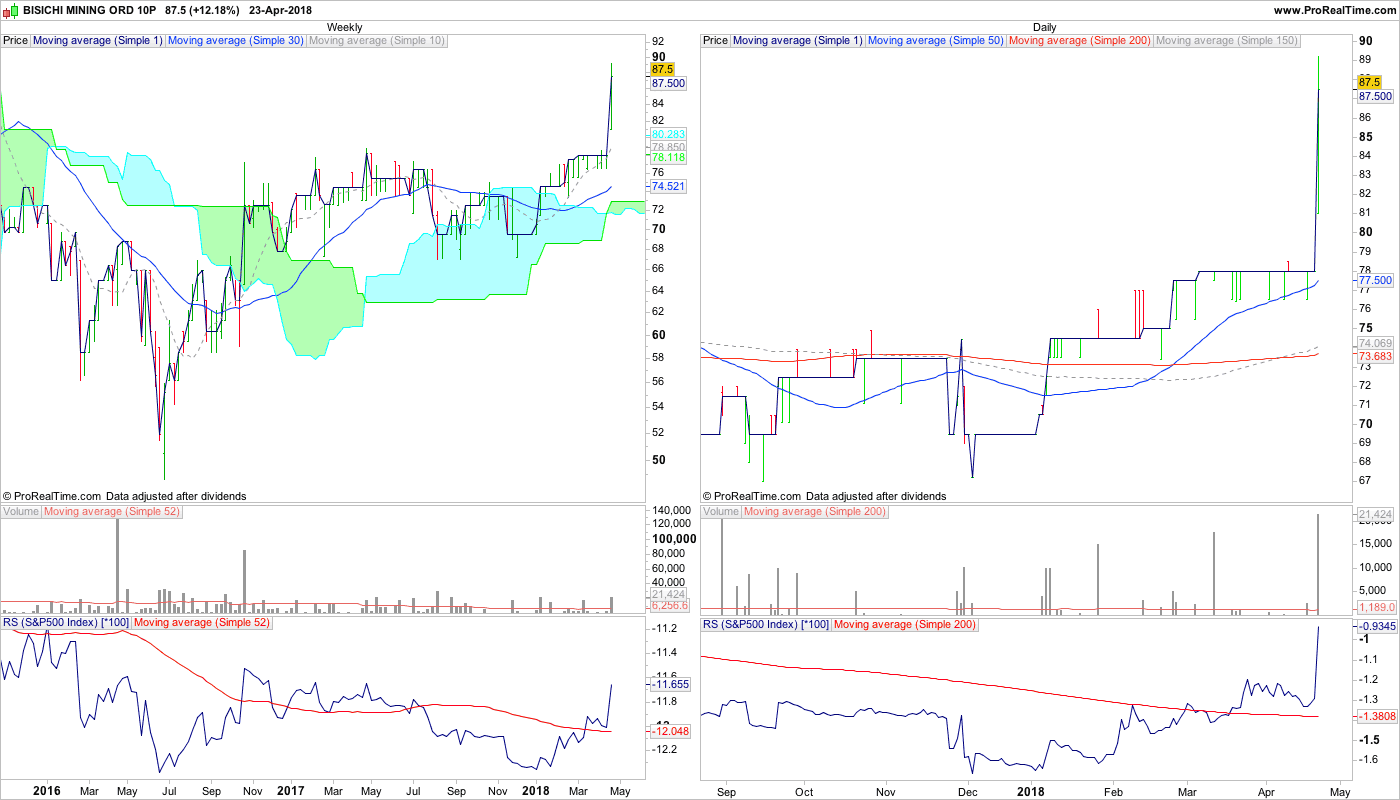Click the Volume legend tag in Daily pane
Image resolution: width=1400 pixels, height=800 pixels.
(x=721, y=512)
